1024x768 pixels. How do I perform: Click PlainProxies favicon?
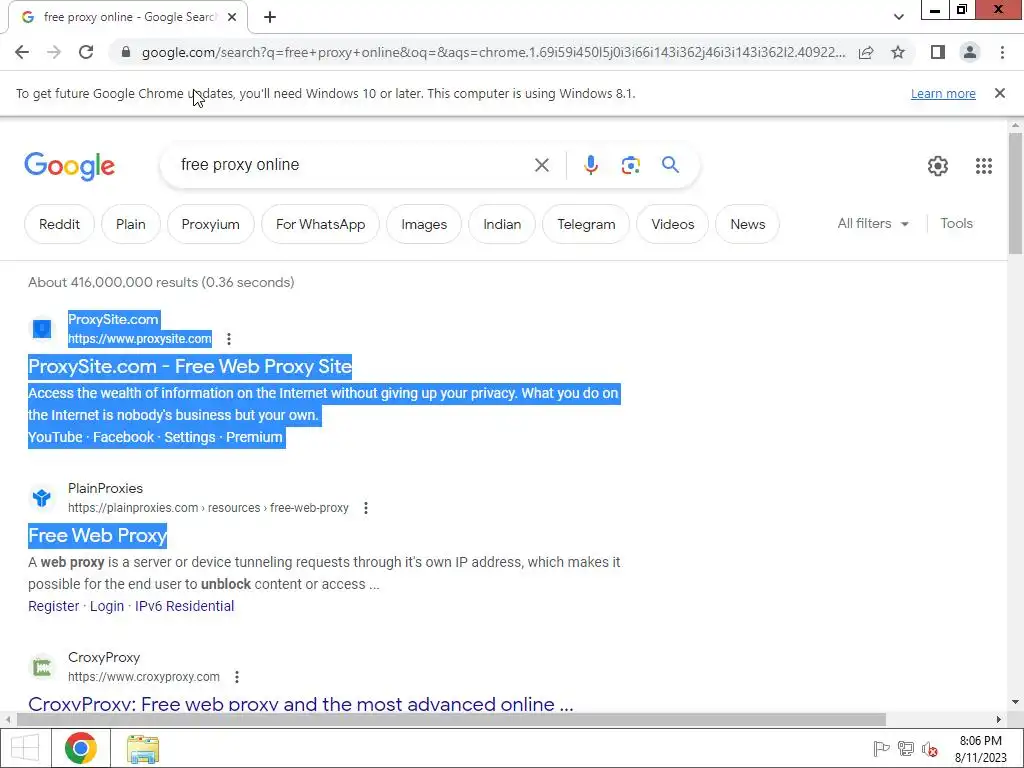tap(42, 498)
